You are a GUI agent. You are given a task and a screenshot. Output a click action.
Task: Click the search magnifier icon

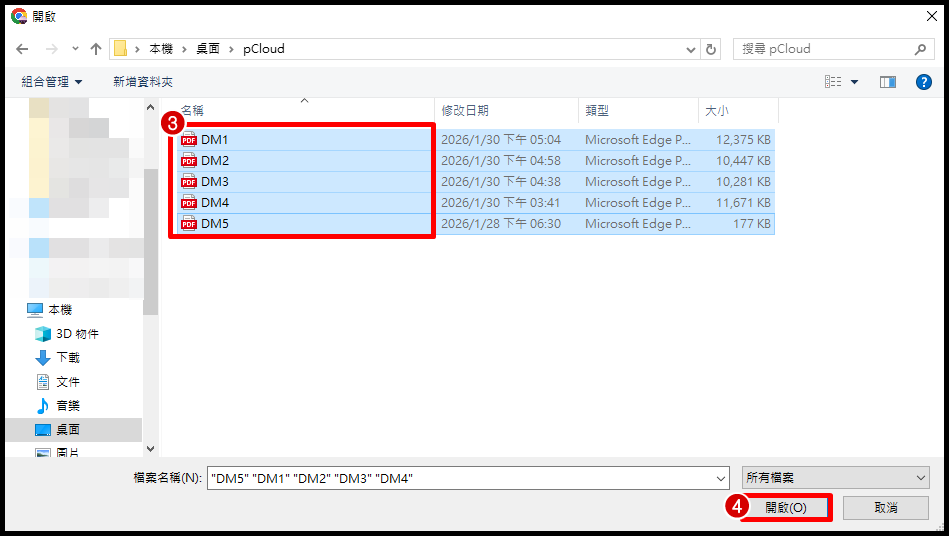[920, 49]
